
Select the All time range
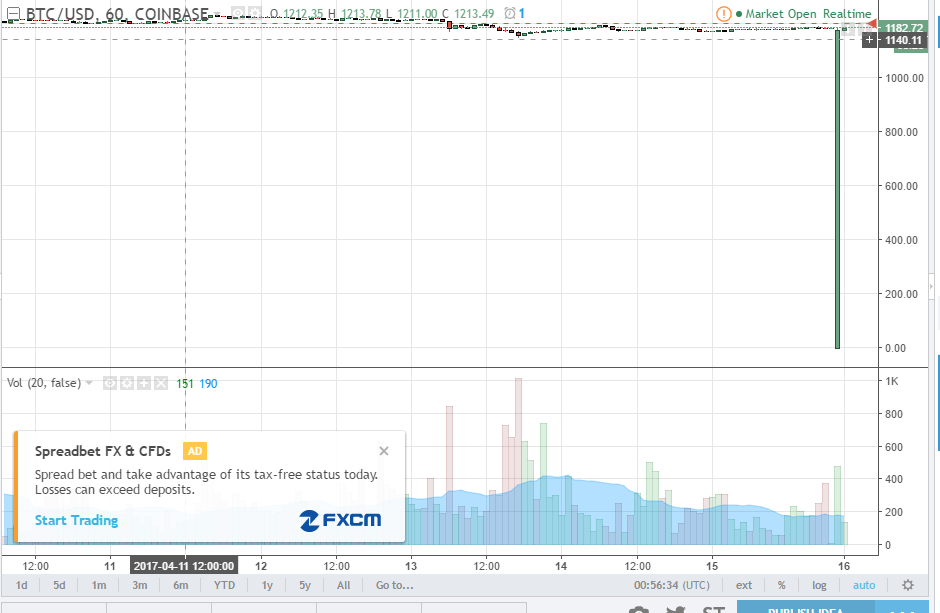344,585
